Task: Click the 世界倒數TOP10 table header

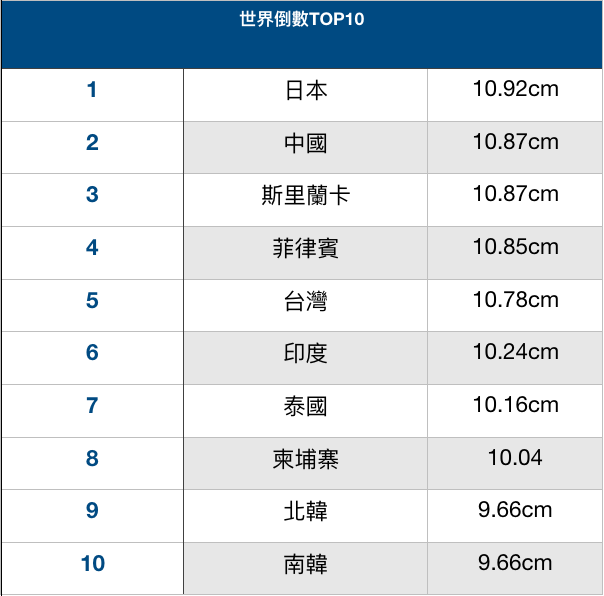Action: point(301,20)
